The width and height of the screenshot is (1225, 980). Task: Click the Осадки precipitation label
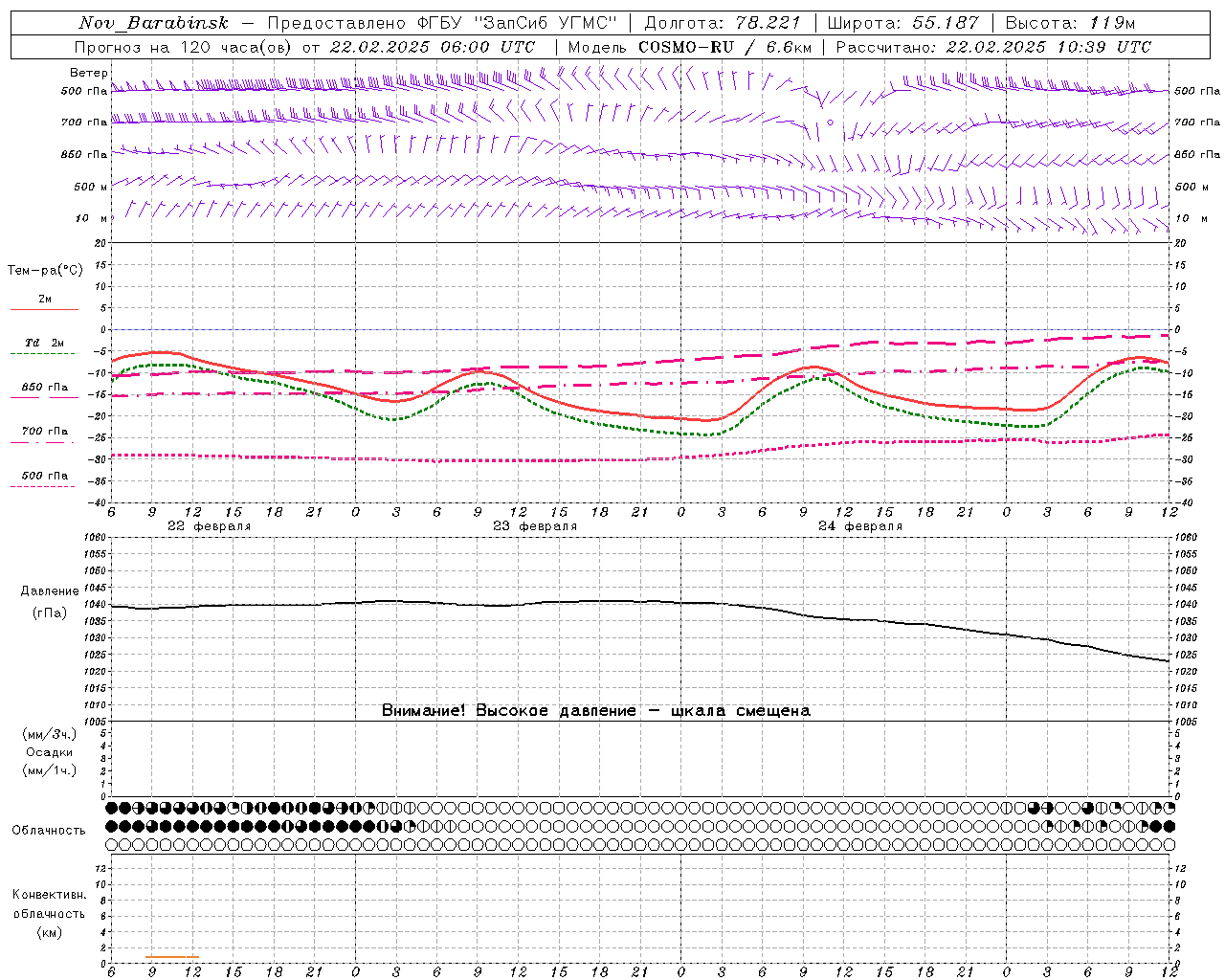click(x=49, y=752)
